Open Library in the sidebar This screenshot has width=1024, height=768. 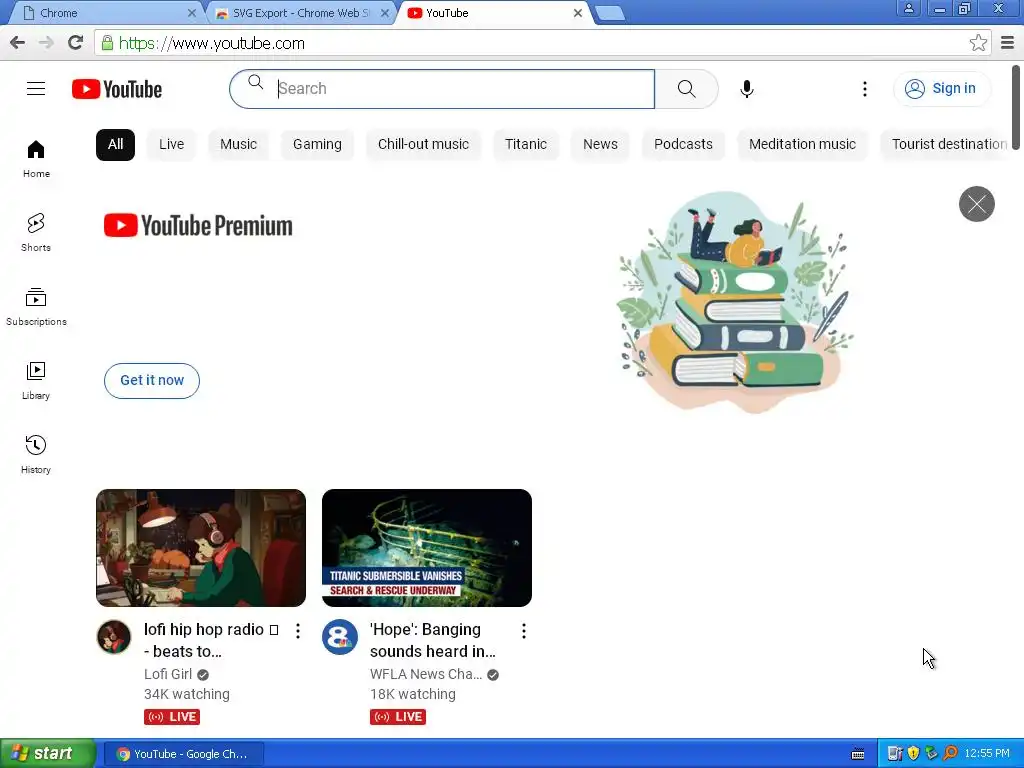click(36, 380)
